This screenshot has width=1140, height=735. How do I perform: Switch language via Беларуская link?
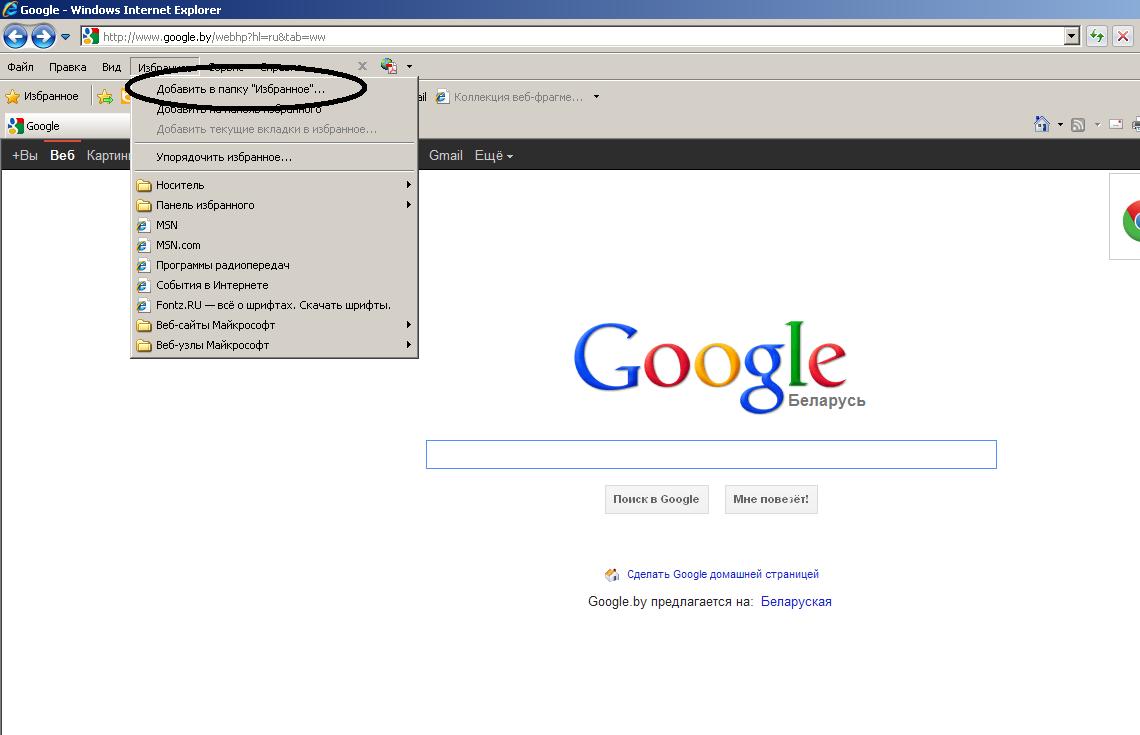tap(796, 601)
